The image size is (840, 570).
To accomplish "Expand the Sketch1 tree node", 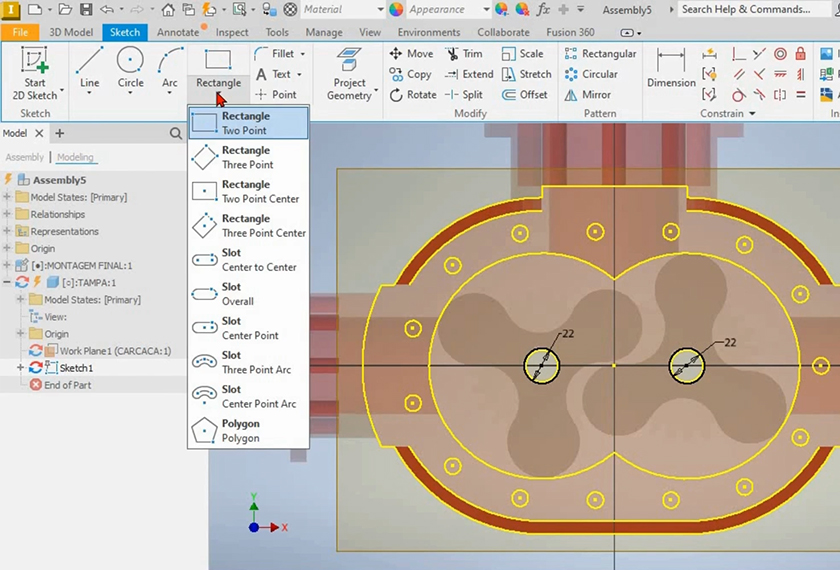I will 20,368.
